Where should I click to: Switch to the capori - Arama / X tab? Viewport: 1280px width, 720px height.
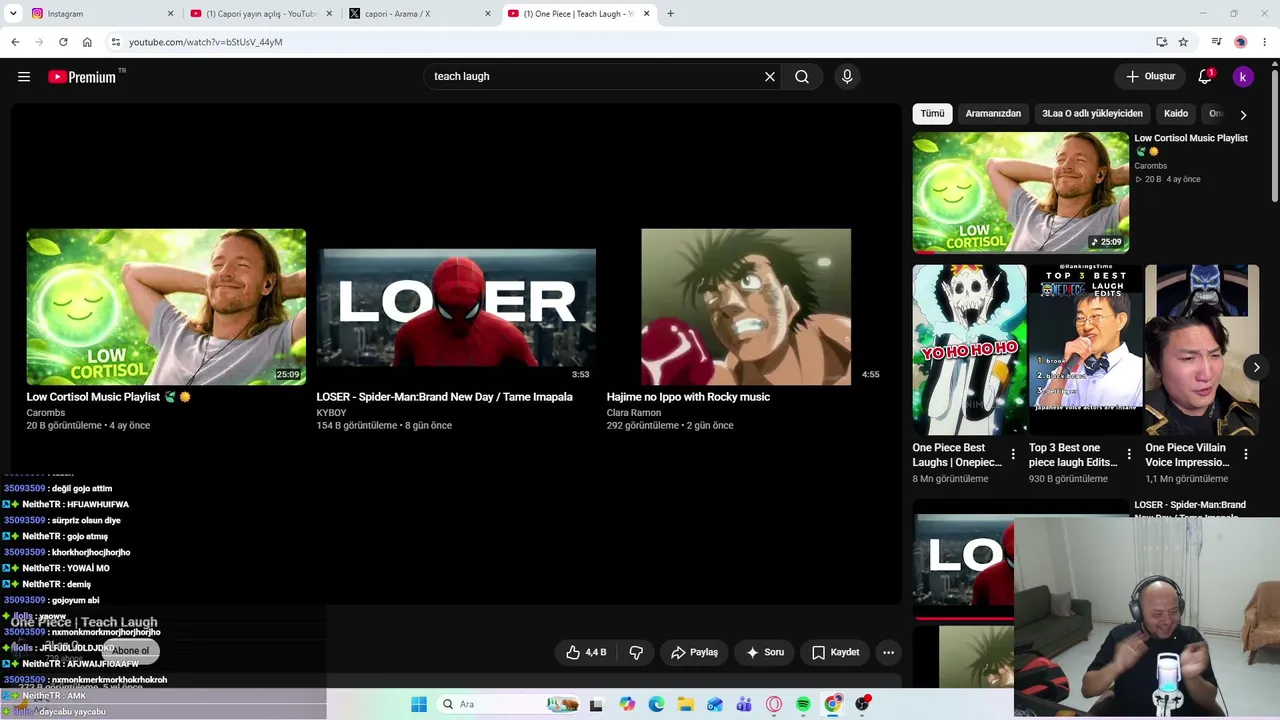pyautogui.click(x=419, y=14)
